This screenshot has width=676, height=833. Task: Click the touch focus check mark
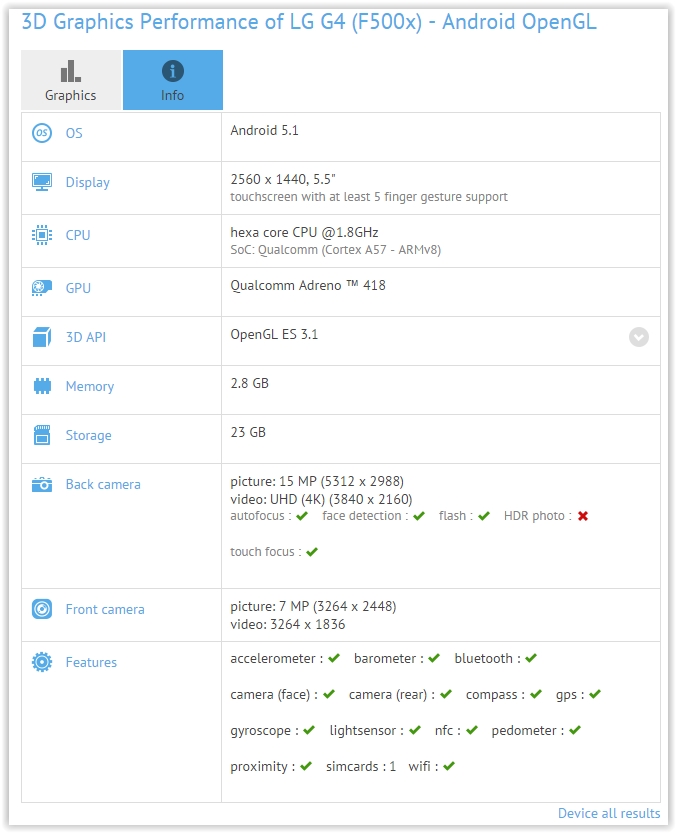312,552
